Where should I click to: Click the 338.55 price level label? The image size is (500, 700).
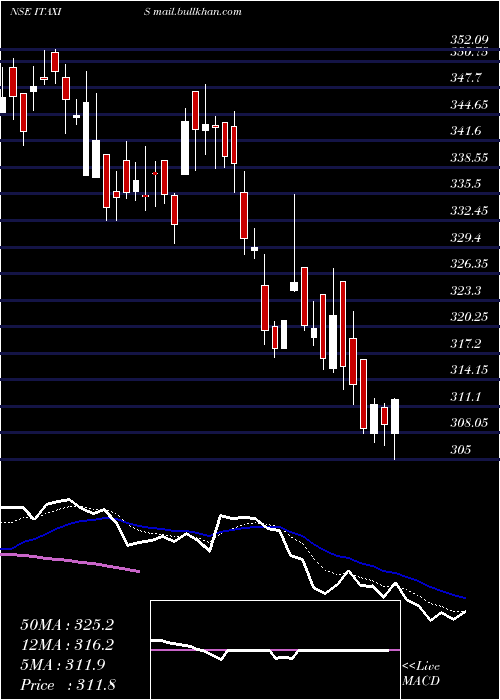click(x=469, y=158)
